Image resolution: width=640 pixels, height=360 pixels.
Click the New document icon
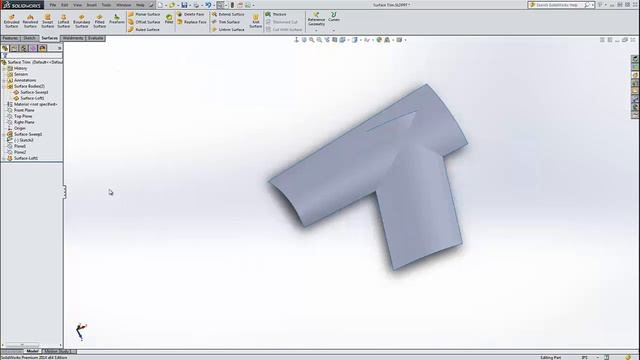point(160,5)
